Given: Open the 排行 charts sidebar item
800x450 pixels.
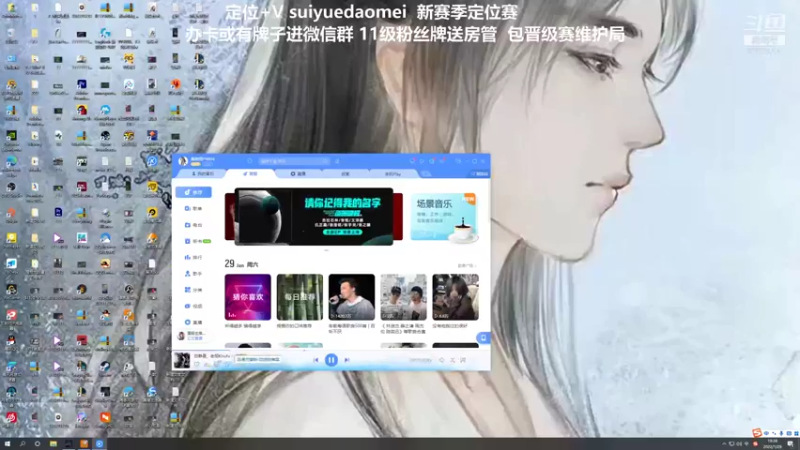Looking at the screenshot, I should pos(193,258).
